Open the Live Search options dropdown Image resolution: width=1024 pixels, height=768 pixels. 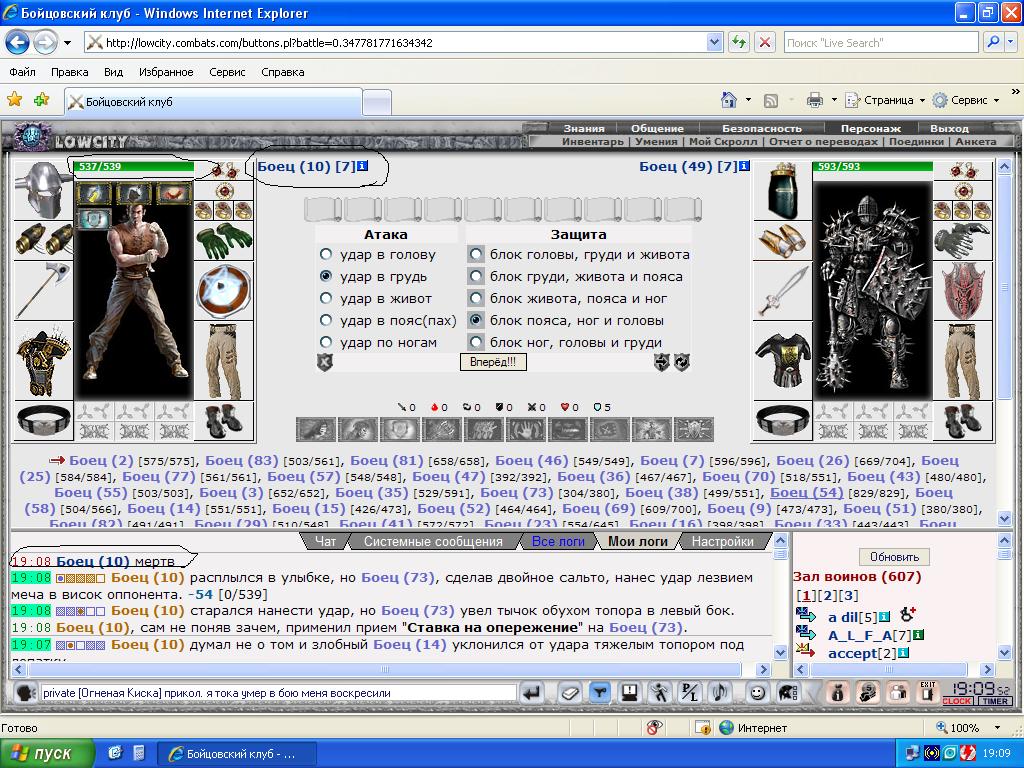point(1010,42)
